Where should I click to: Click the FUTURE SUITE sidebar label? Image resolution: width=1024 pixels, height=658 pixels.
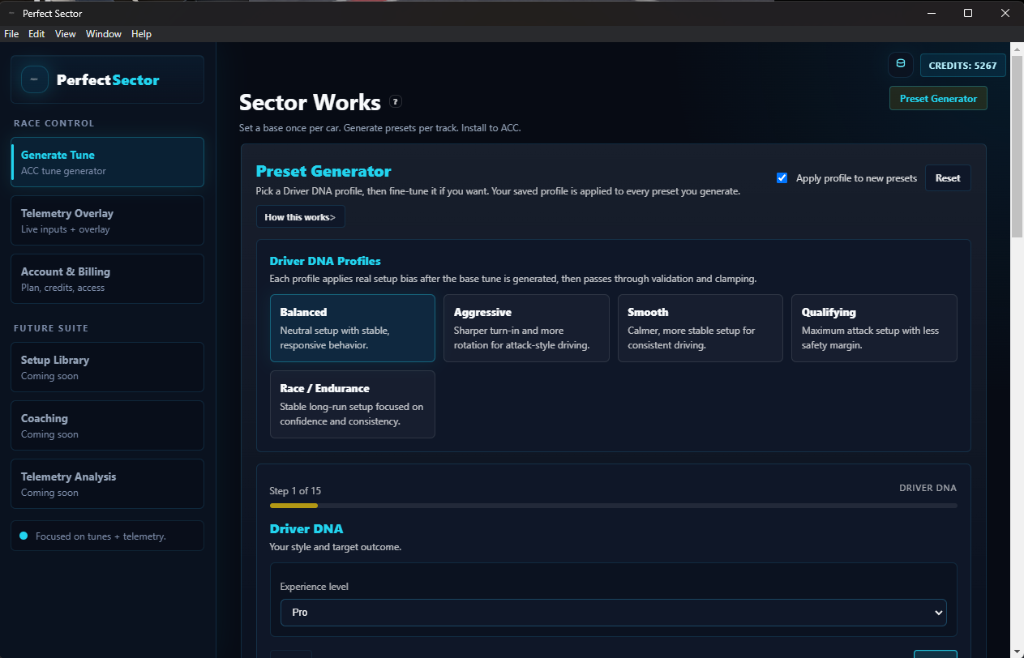point(51,328)
